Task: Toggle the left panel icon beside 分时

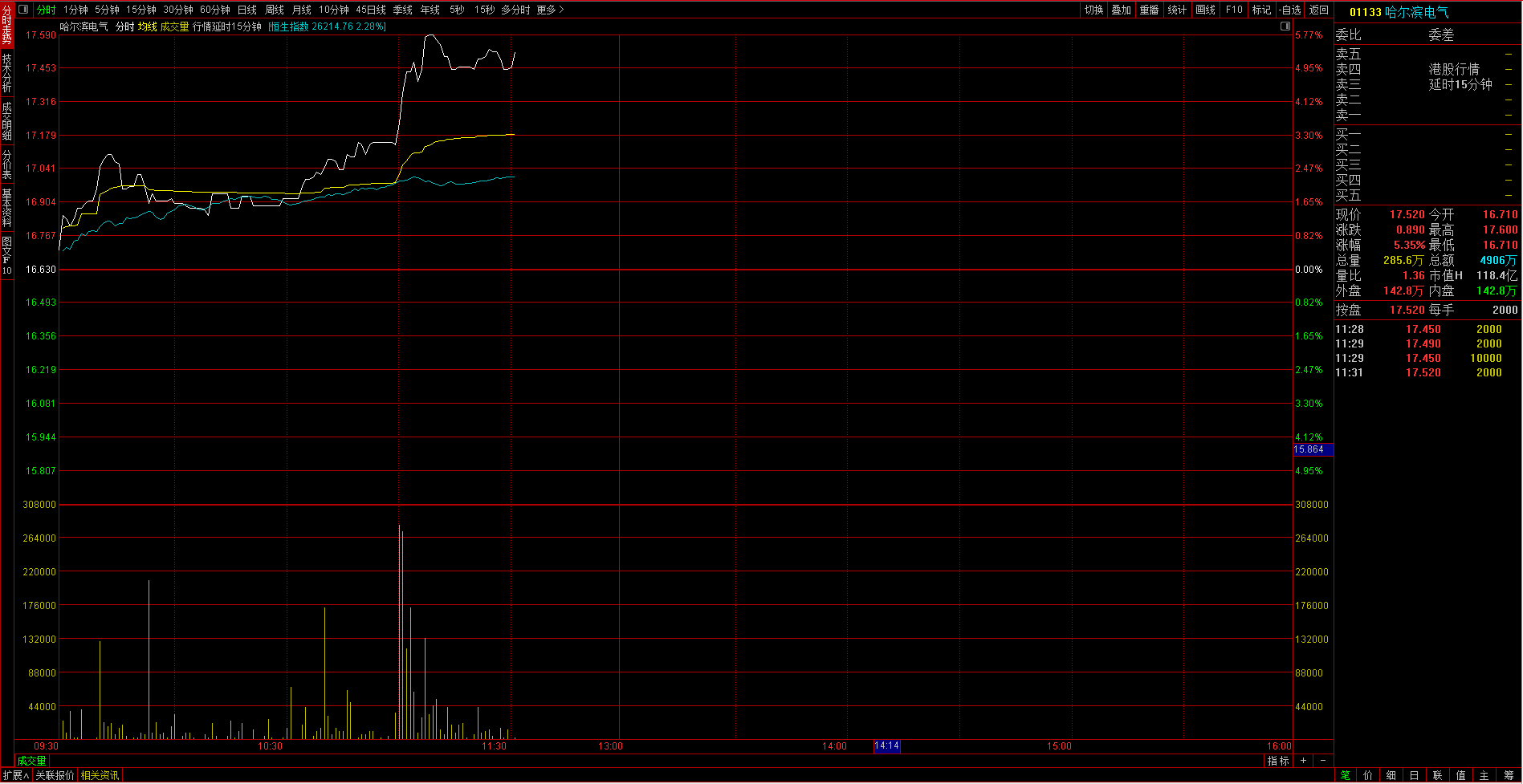Action: [x=23, y=10]
